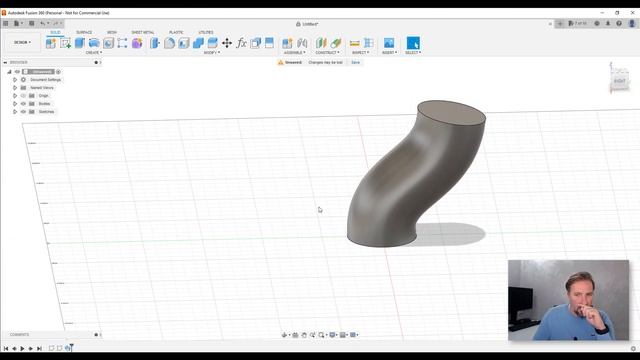This screenshot has height=360, width=640.
Task: Collapse the Browser panel arrow
Action: 5,62
